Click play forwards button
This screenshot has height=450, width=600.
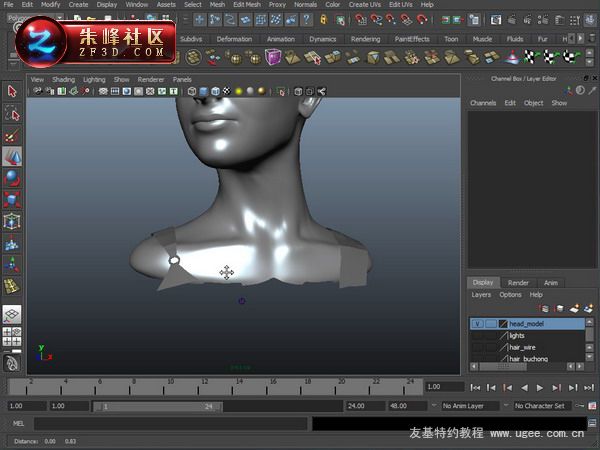[540, 388]
